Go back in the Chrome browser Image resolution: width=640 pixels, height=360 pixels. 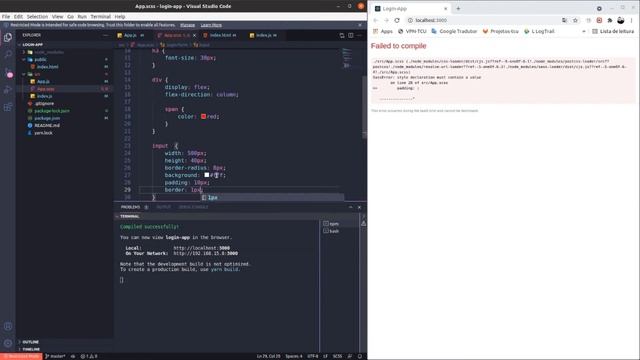376,20
